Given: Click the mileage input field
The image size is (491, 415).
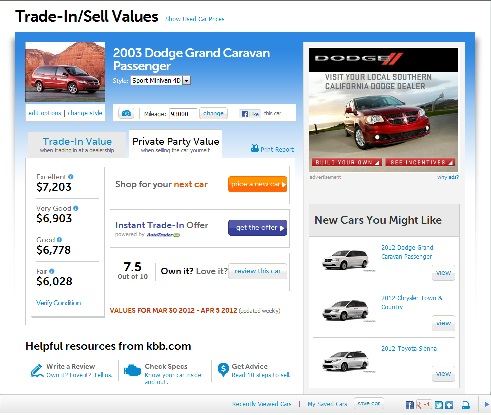Looking at the screenshot, I should (183, 114).
